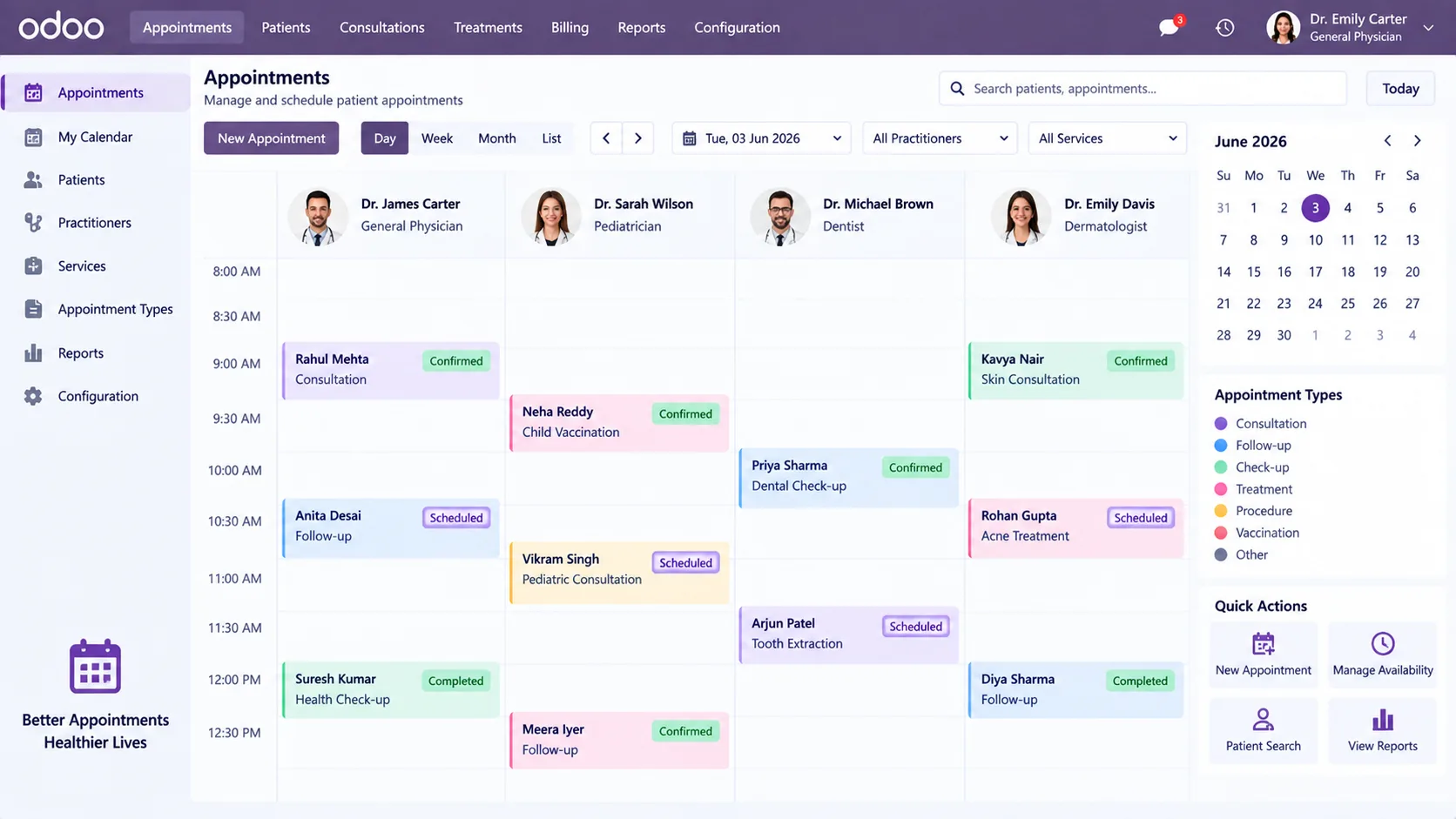The height and width of the screenshot is (819, 1456).
Task: Open Dr. Emily Carter user menu
Action: coord(1350,28)
